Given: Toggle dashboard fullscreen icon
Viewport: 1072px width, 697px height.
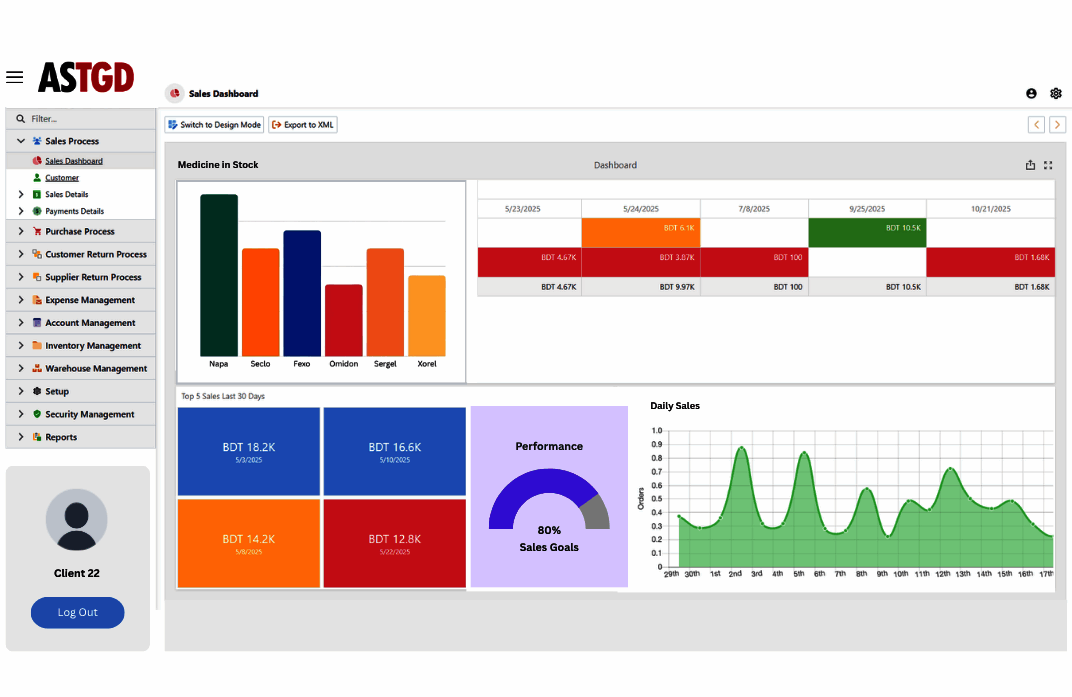Looking at the screenshot, I should point(1048,165).
